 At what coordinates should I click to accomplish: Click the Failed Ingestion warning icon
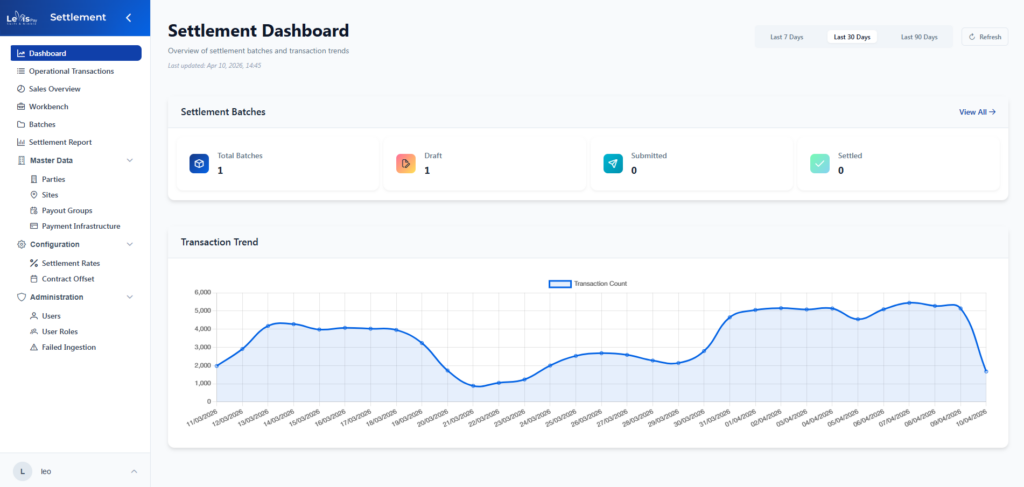pos(34,347)
